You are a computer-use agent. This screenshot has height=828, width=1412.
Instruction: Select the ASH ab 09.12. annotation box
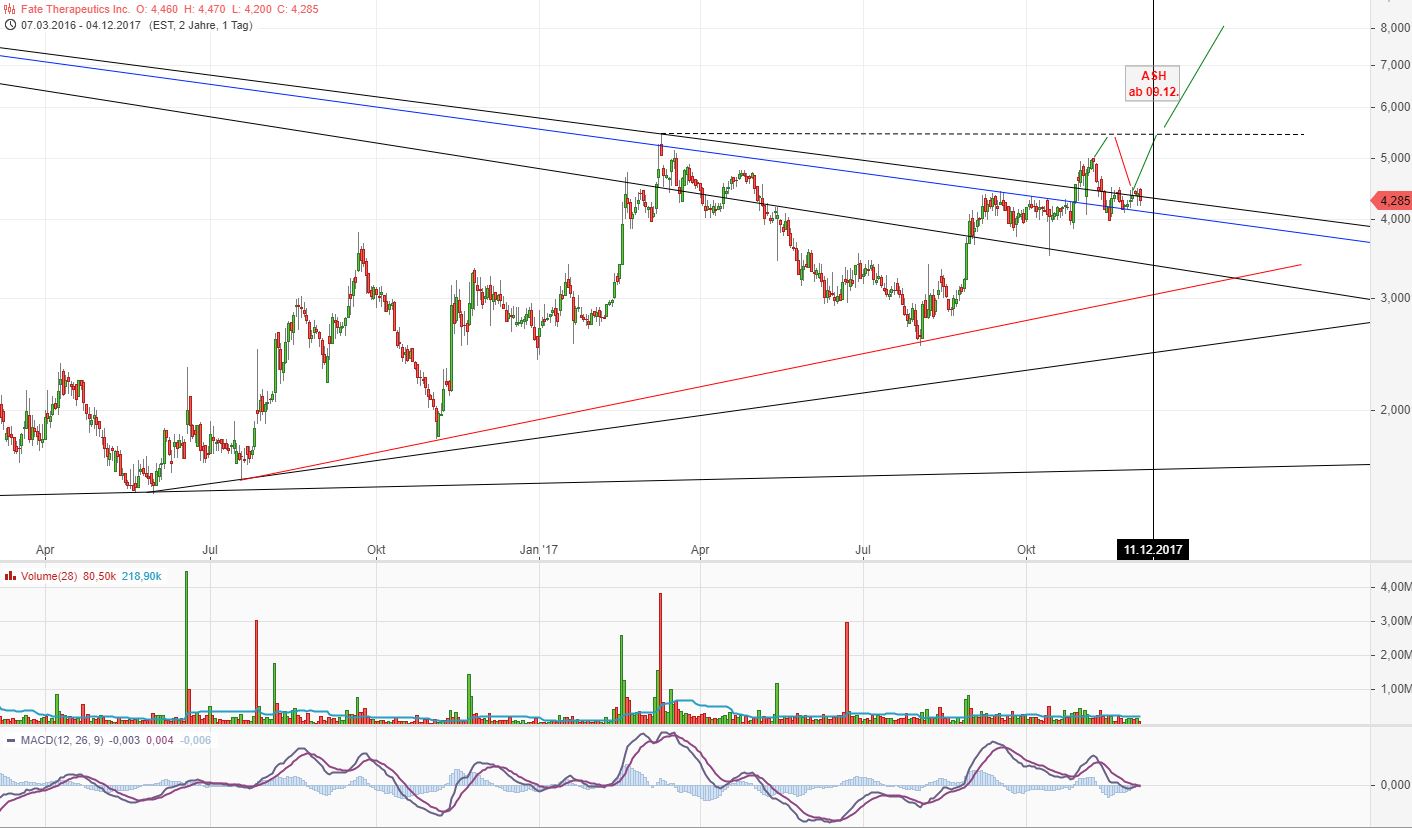point(1153,83)
